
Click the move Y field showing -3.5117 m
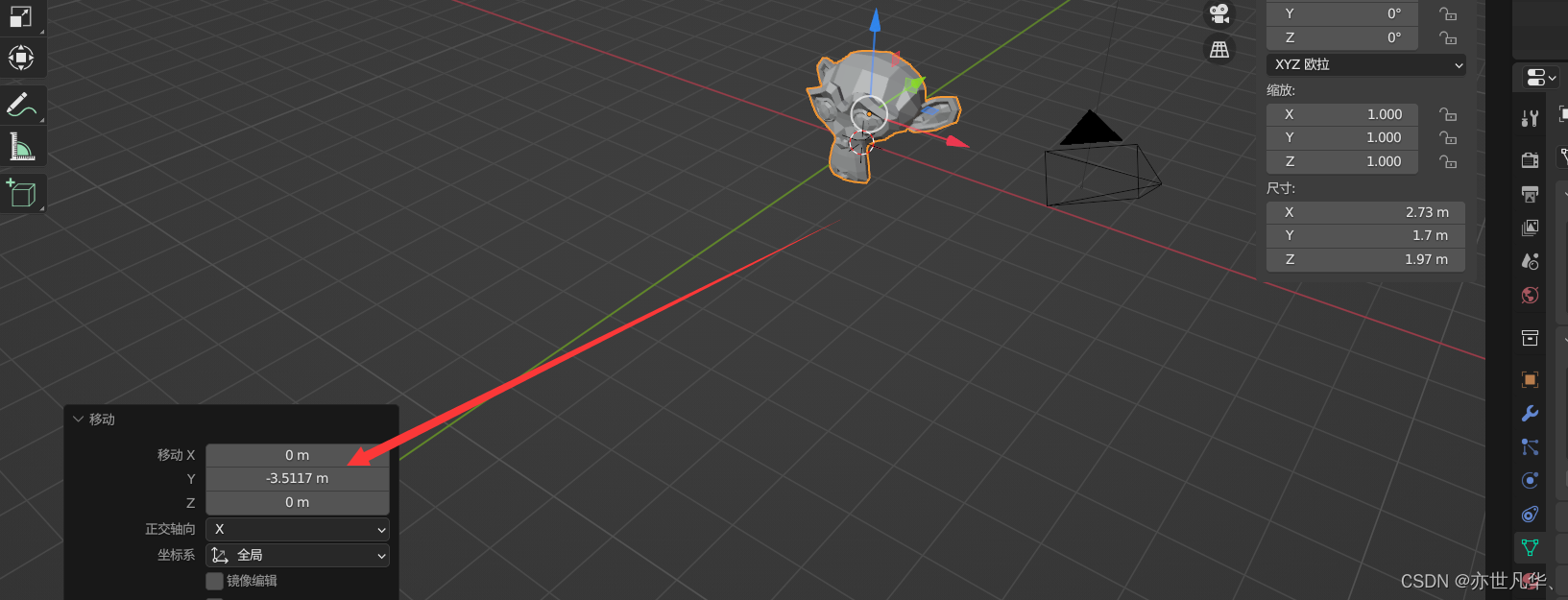[x=298, y=478]
